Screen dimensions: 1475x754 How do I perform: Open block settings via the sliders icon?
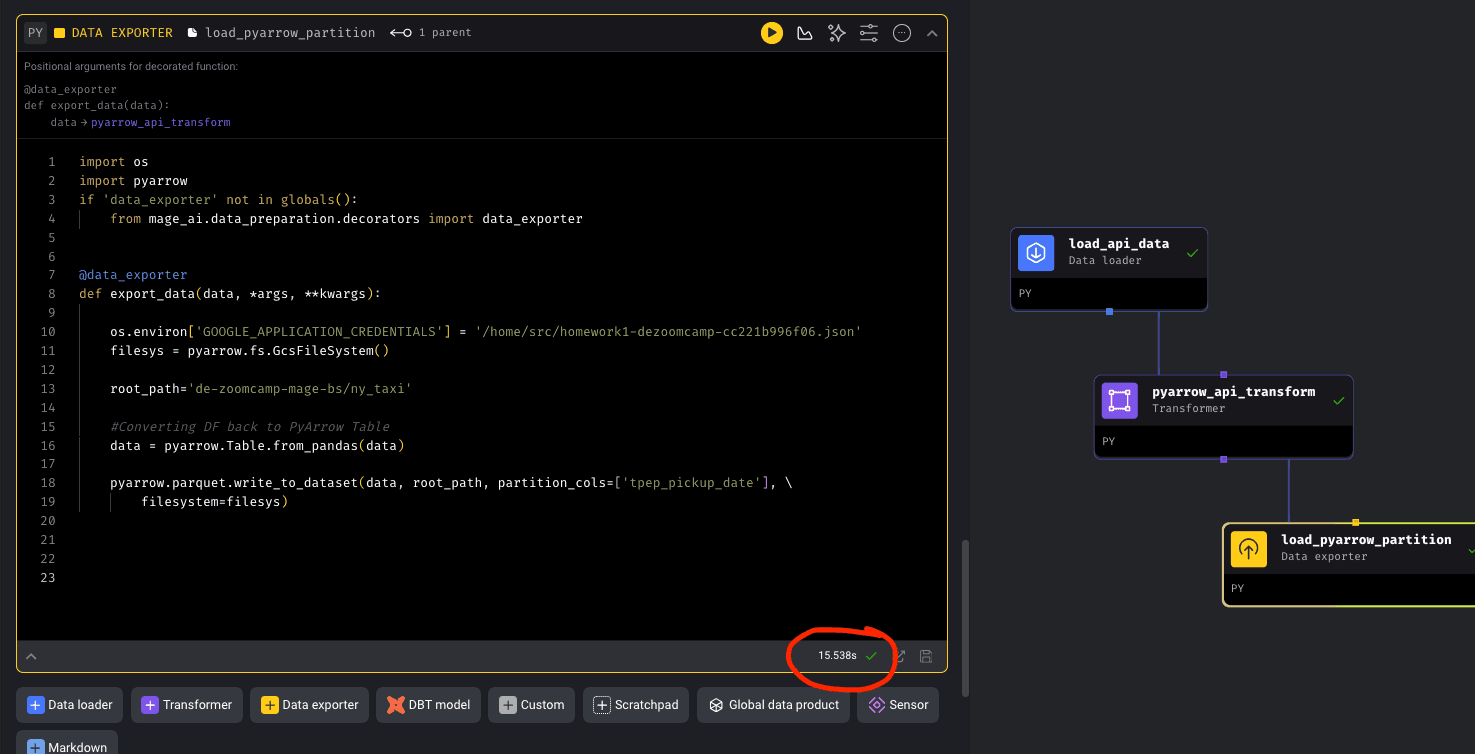[x=869, y=33]
